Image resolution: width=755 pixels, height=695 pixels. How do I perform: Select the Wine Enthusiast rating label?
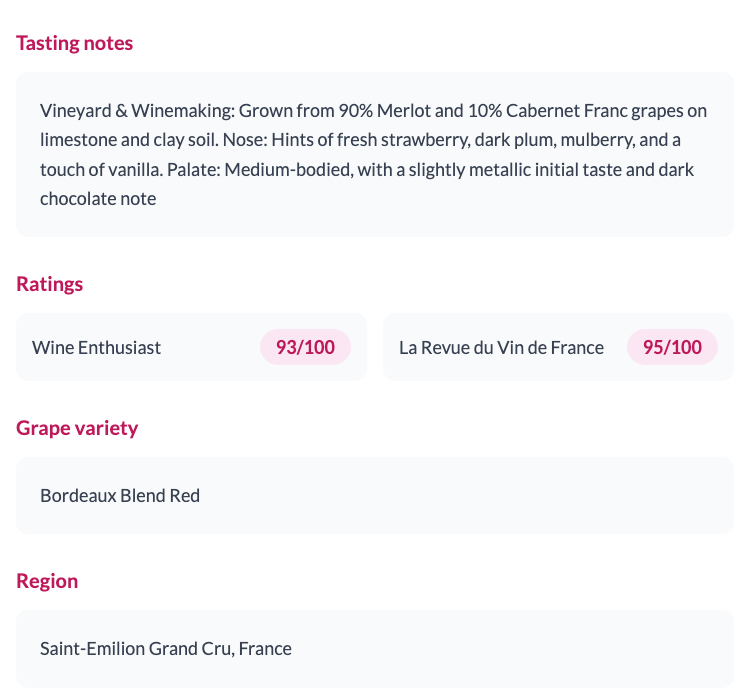tap(96, 348)
